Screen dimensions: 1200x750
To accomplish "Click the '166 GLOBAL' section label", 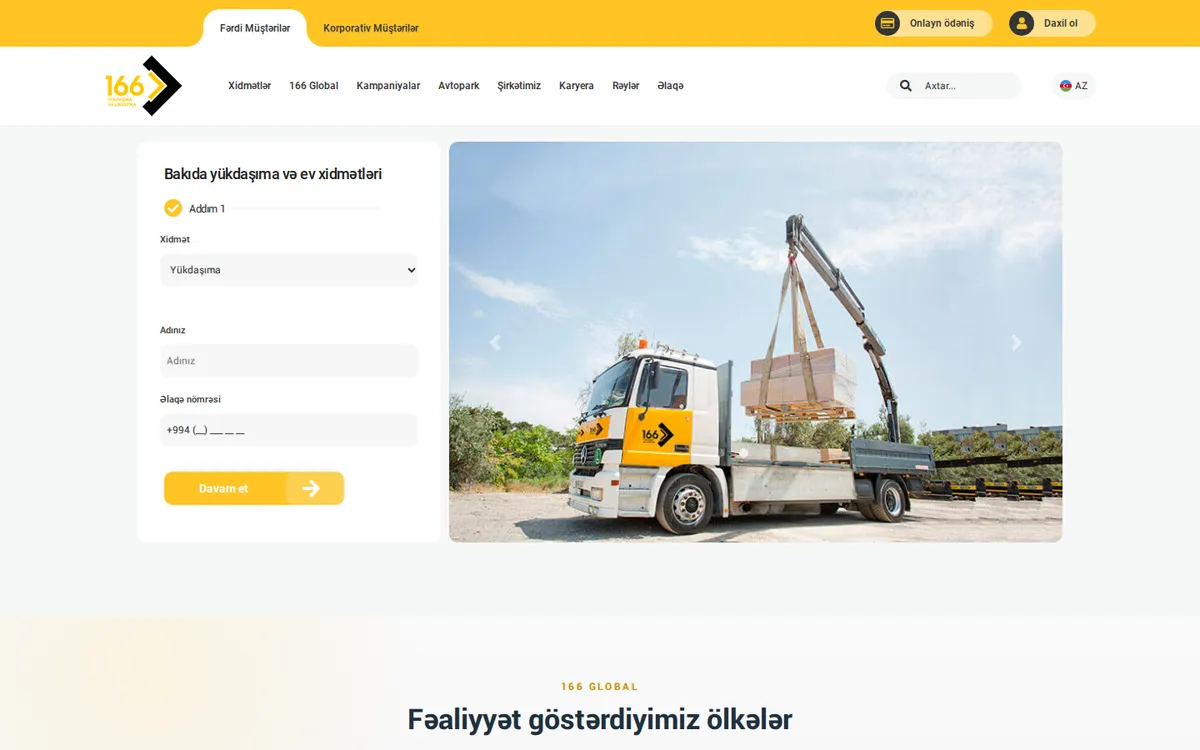I will (600, 687).
